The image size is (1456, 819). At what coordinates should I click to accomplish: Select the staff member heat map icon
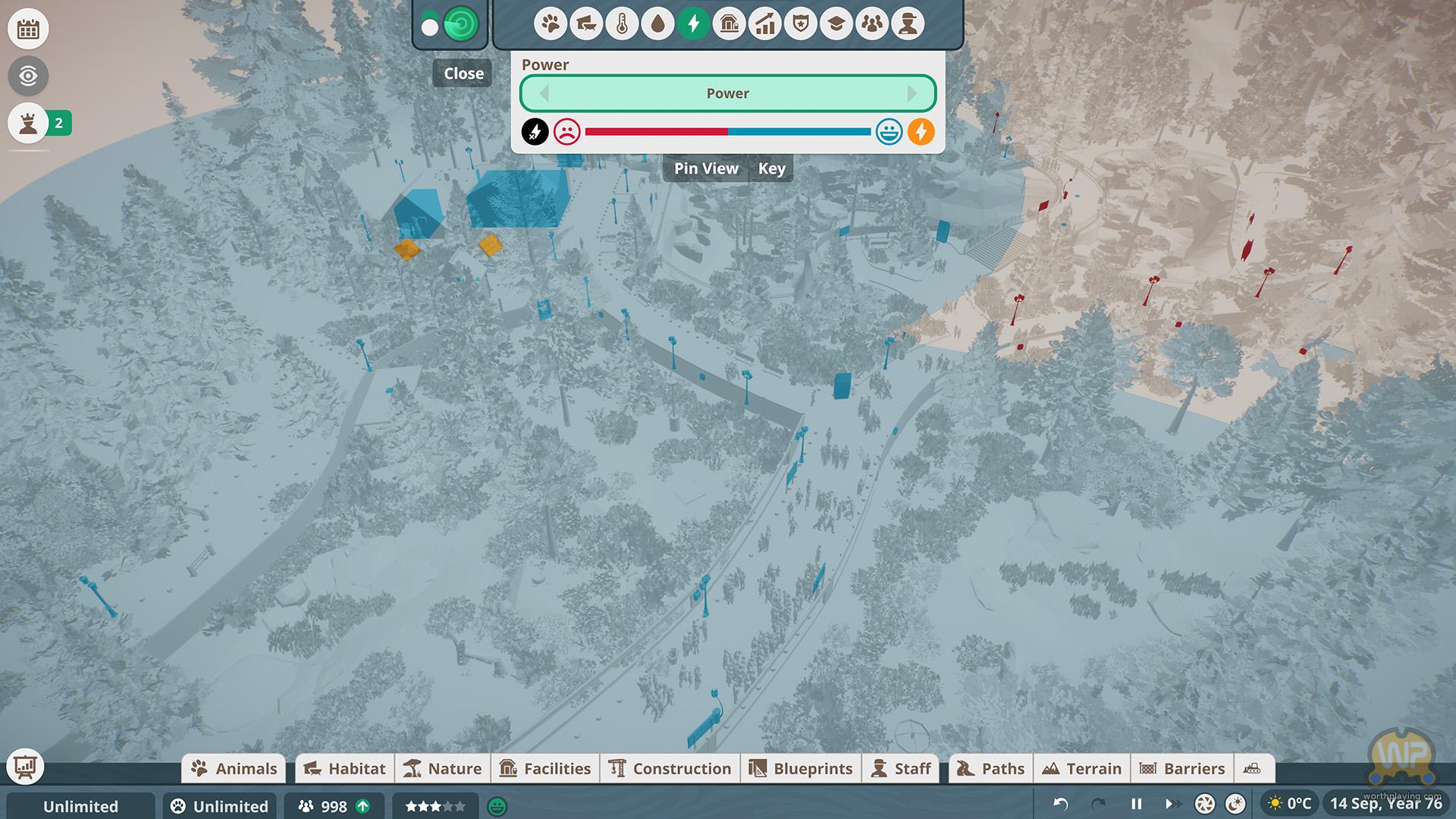point(908,24)
